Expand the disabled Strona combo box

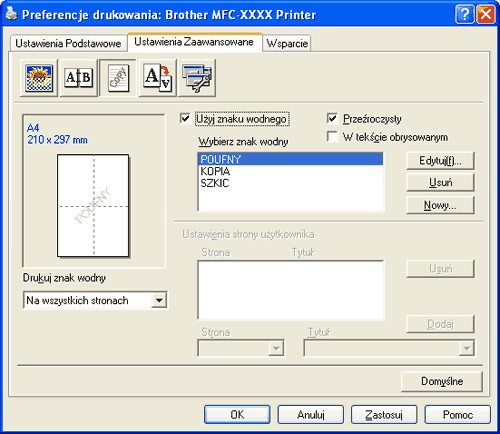[x=276, y=348]
